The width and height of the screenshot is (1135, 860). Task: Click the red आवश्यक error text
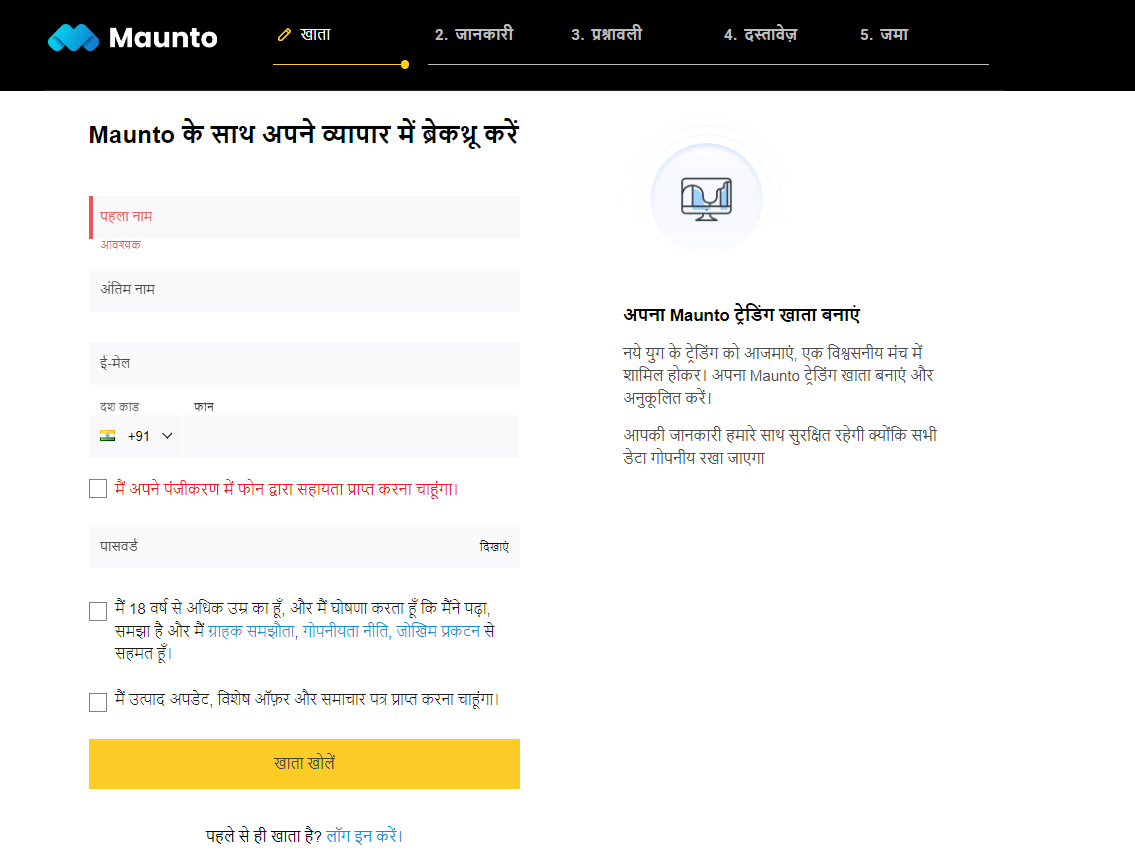[x=120, y=245]
